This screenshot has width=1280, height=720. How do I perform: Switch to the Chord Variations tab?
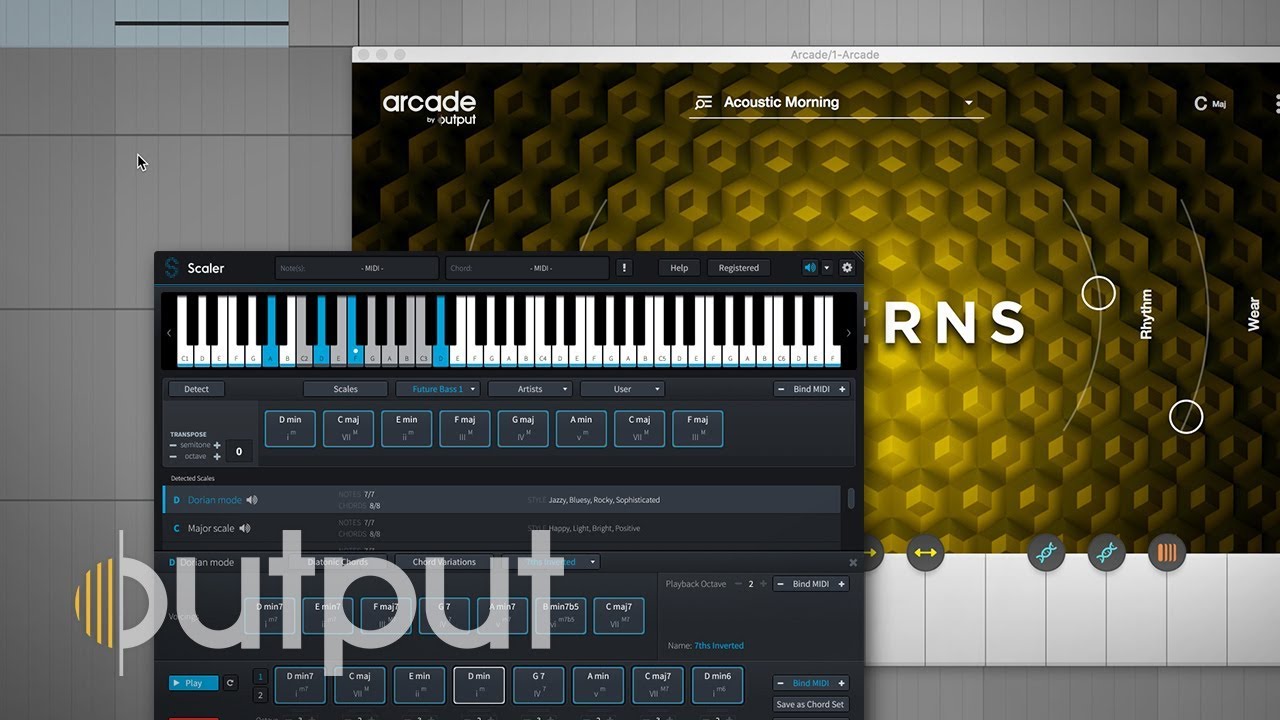tap(444, 562)
